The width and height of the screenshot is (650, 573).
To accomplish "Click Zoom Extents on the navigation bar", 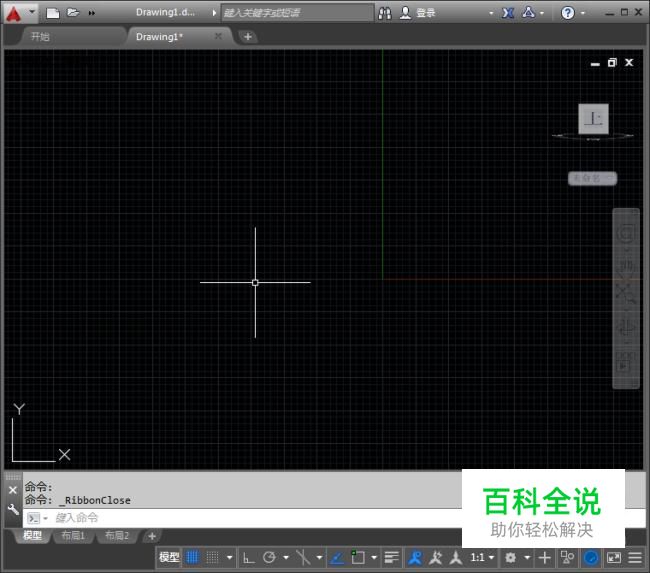I will [626, 294].
